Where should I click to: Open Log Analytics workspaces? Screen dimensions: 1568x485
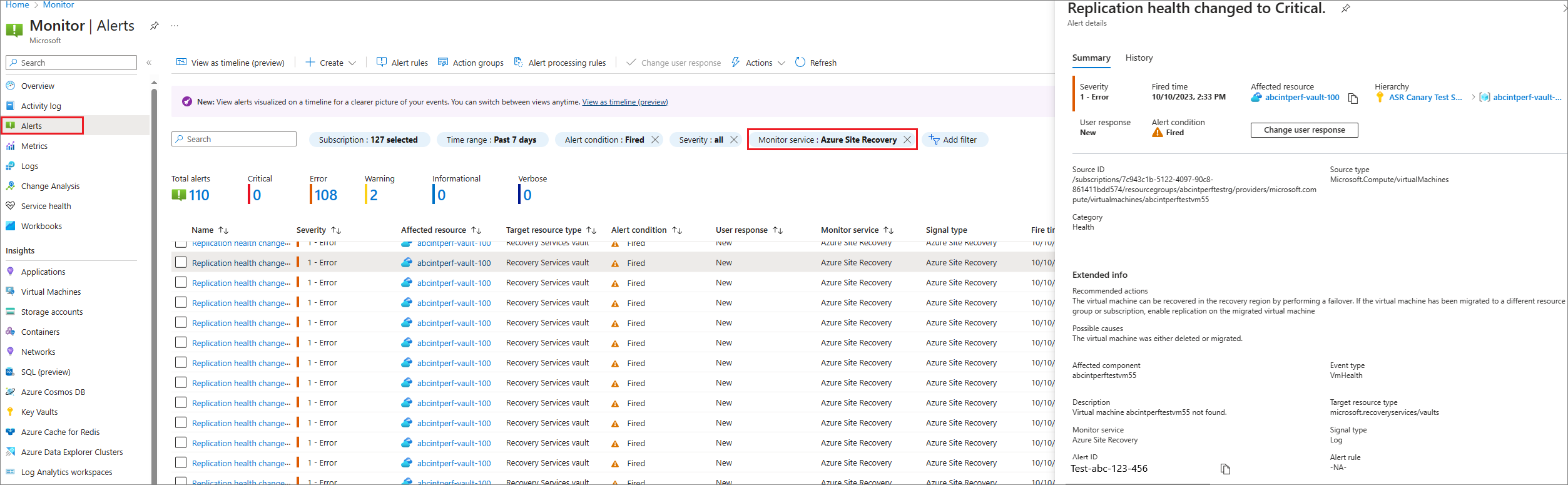click(66, 472)
